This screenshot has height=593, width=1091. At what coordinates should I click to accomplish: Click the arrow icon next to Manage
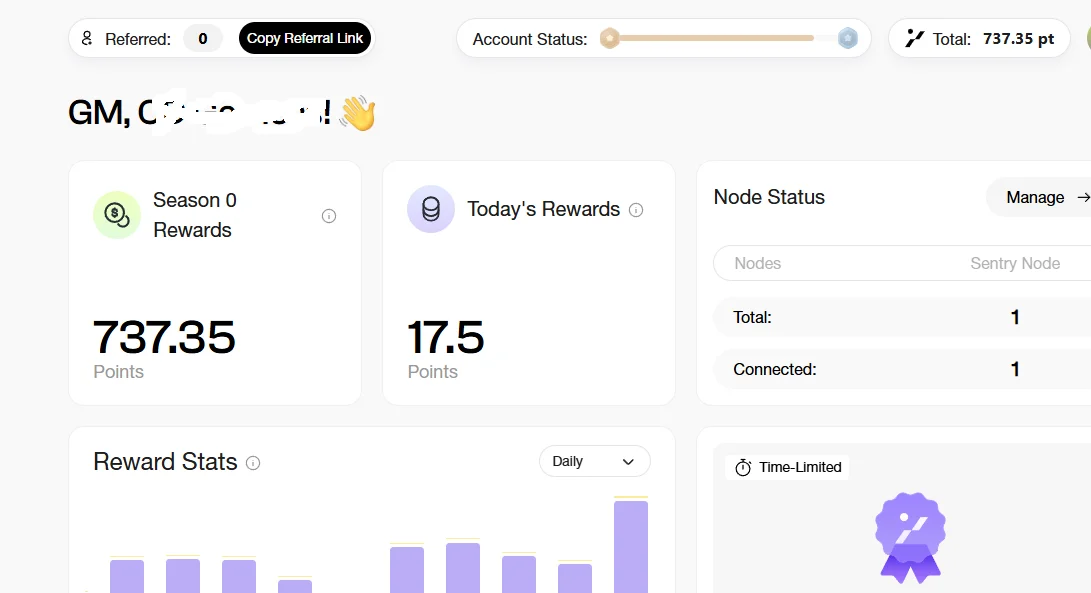1083,198
